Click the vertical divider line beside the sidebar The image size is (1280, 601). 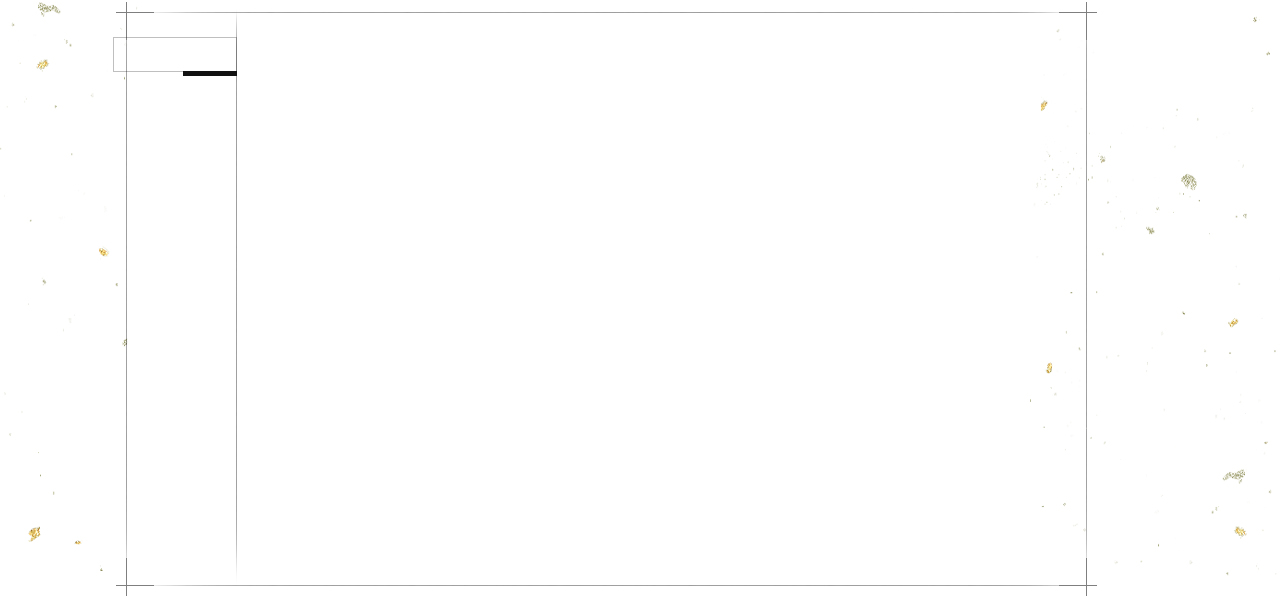click(237, 296)
